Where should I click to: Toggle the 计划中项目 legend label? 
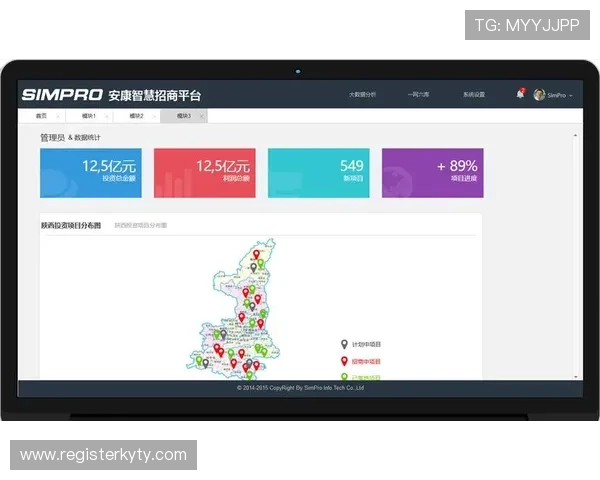tap(366, 344)
